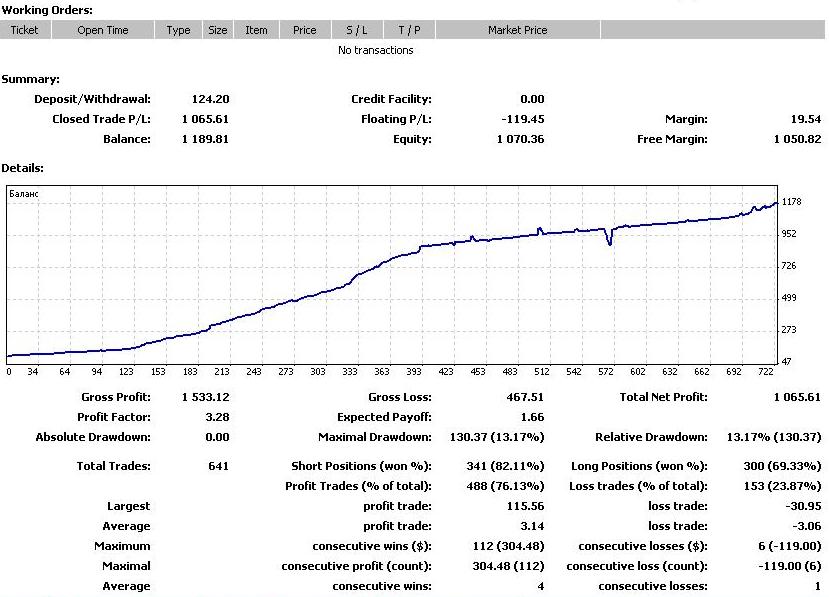This screenshot has width=829, height=597.
Task: Click the 722 x-axis label on chart
Action: (x=766, y=372)
